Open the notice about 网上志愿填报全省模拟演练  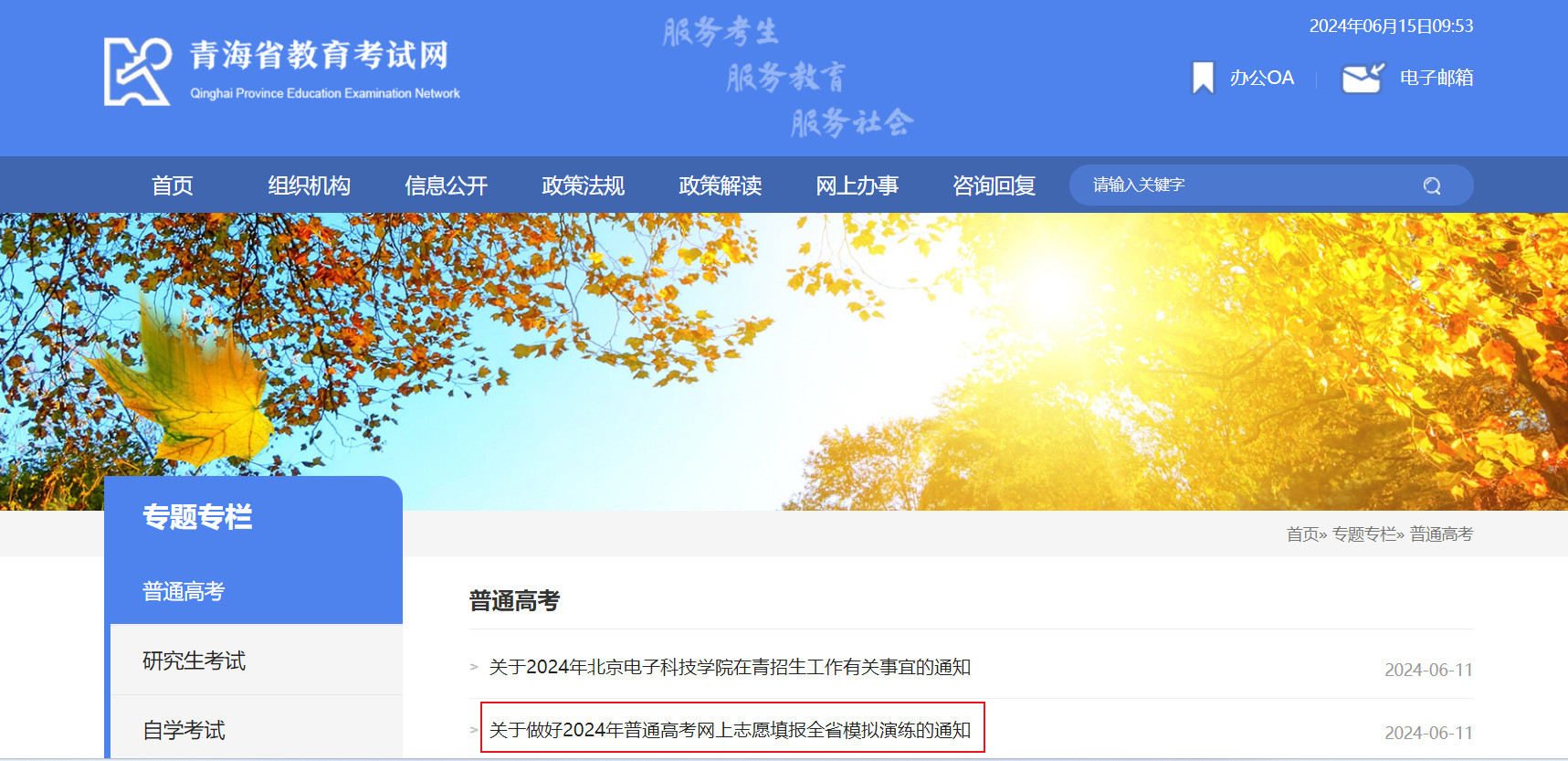[x=730, y=729]
